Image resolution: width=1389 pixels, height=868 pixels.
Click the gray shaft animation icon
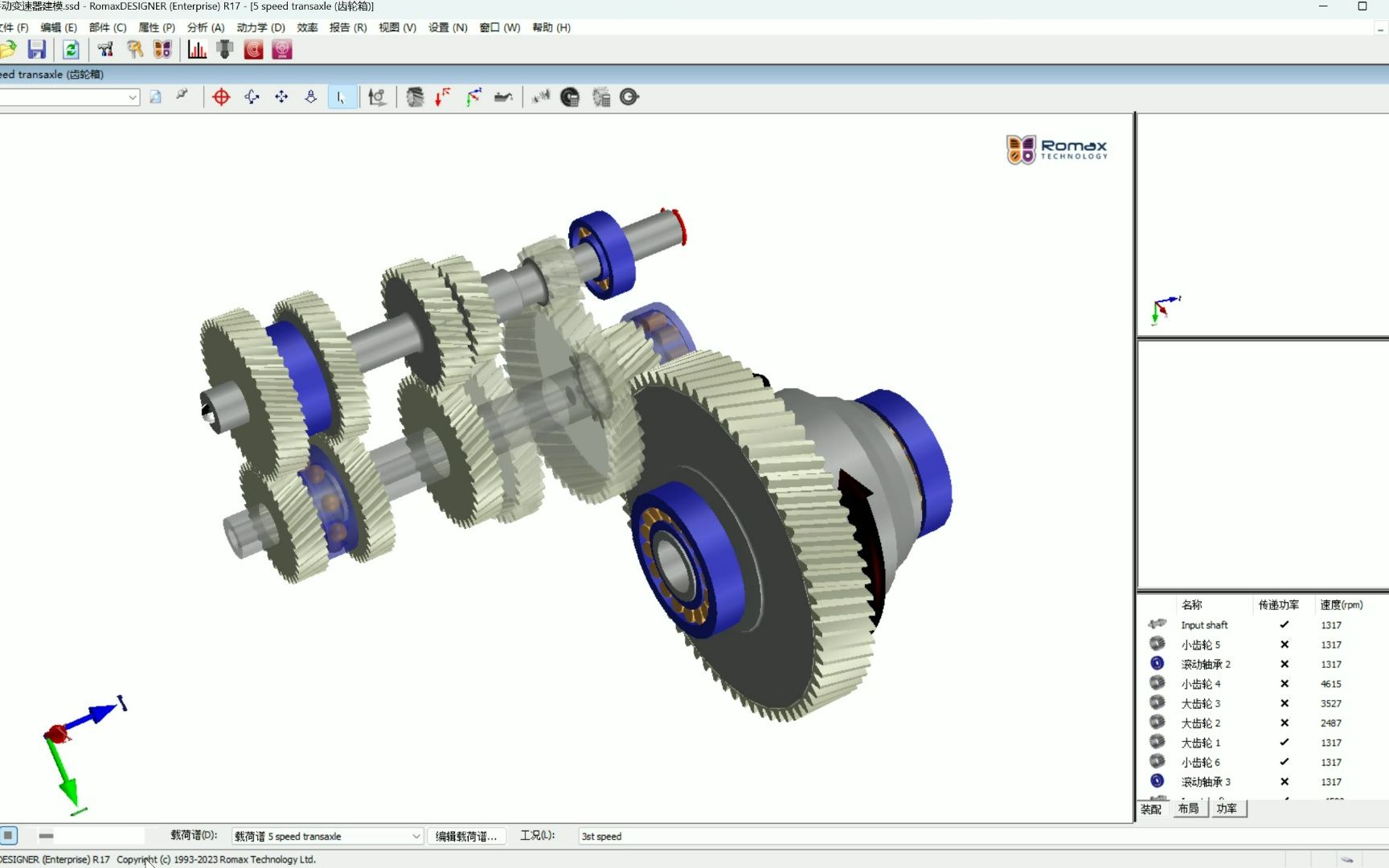(x=540, y=97)
